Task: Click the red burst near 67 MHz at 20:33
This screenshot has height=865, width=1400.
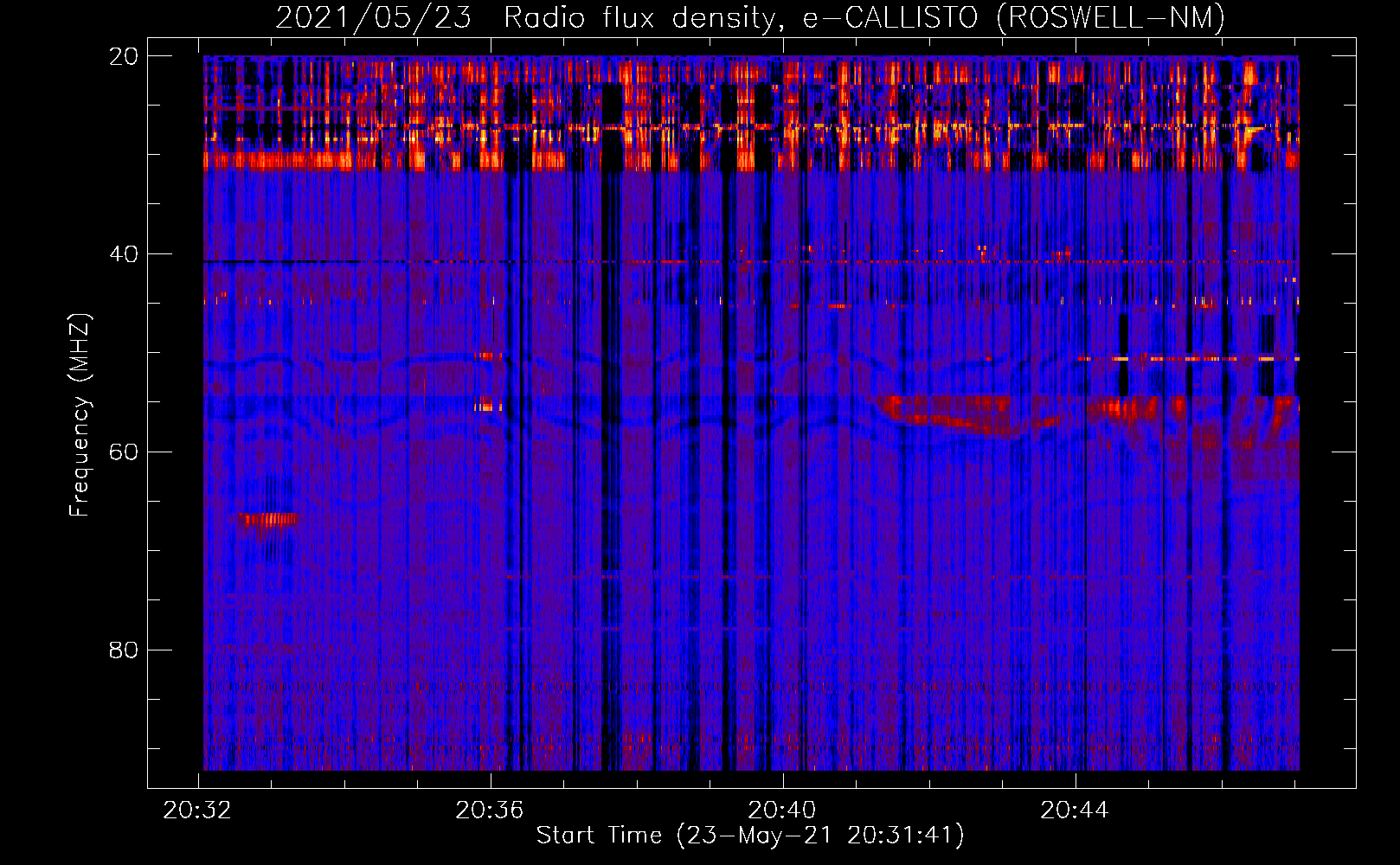Action: coord(268,520)
